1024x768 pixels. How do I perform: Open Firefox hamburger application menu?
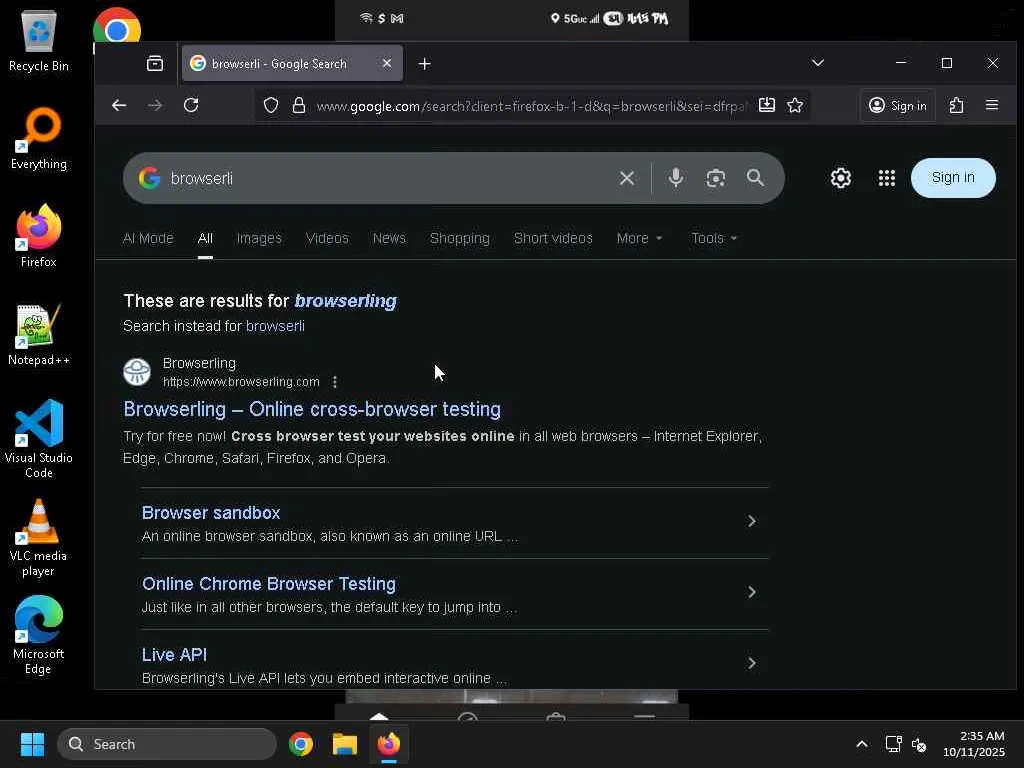(x=992, y=105)
